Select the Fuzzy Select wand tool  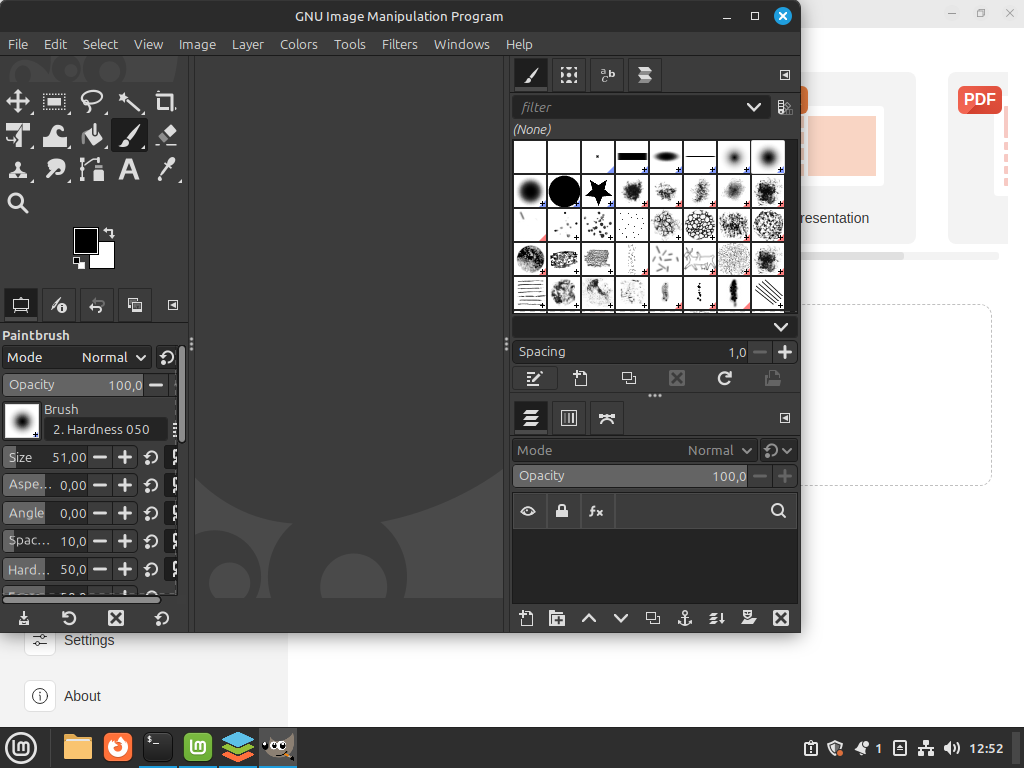[129, 101]
